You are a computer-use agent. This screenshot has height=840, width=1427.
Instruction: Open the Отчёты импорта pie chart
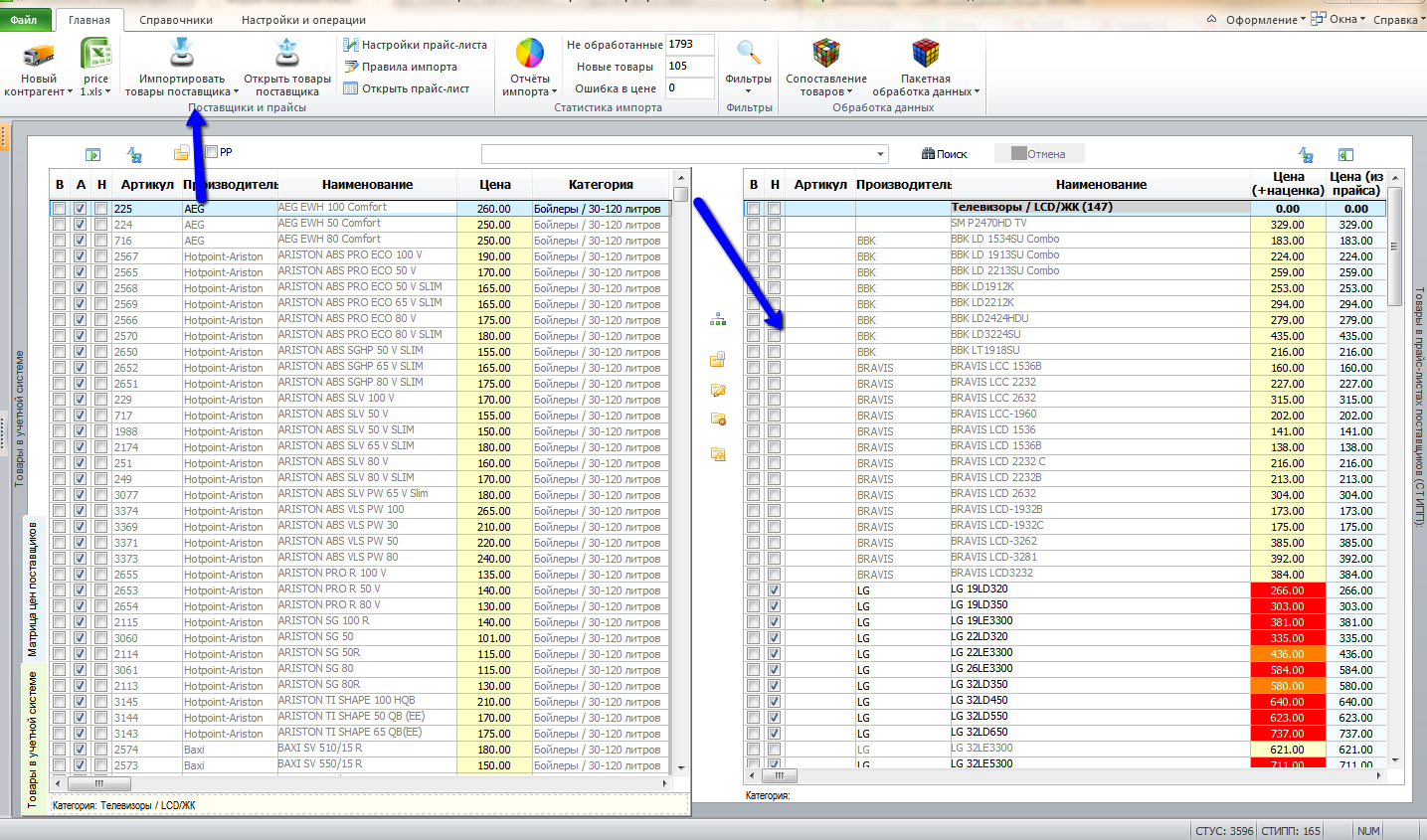[x=529, y=54]
